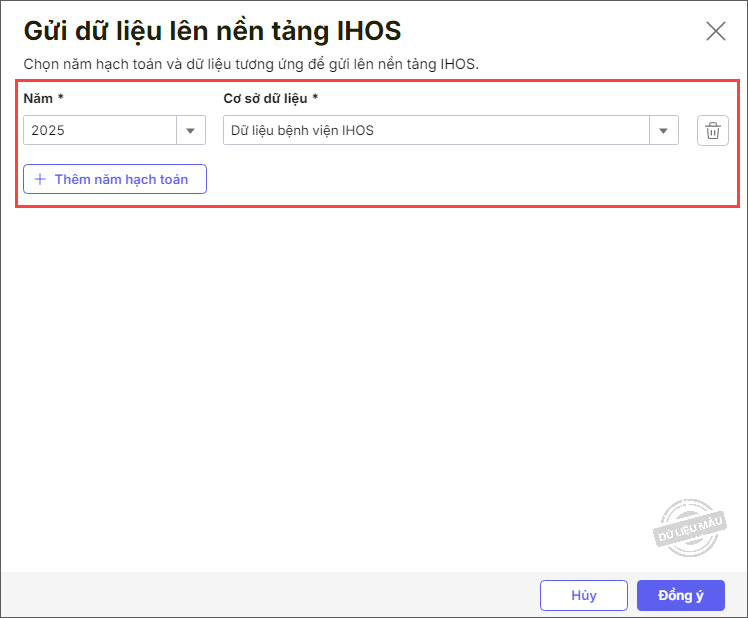Screen dimensions: 748x618
Task: Delete the 2025 accounting year row
Action: coord(713,130)
